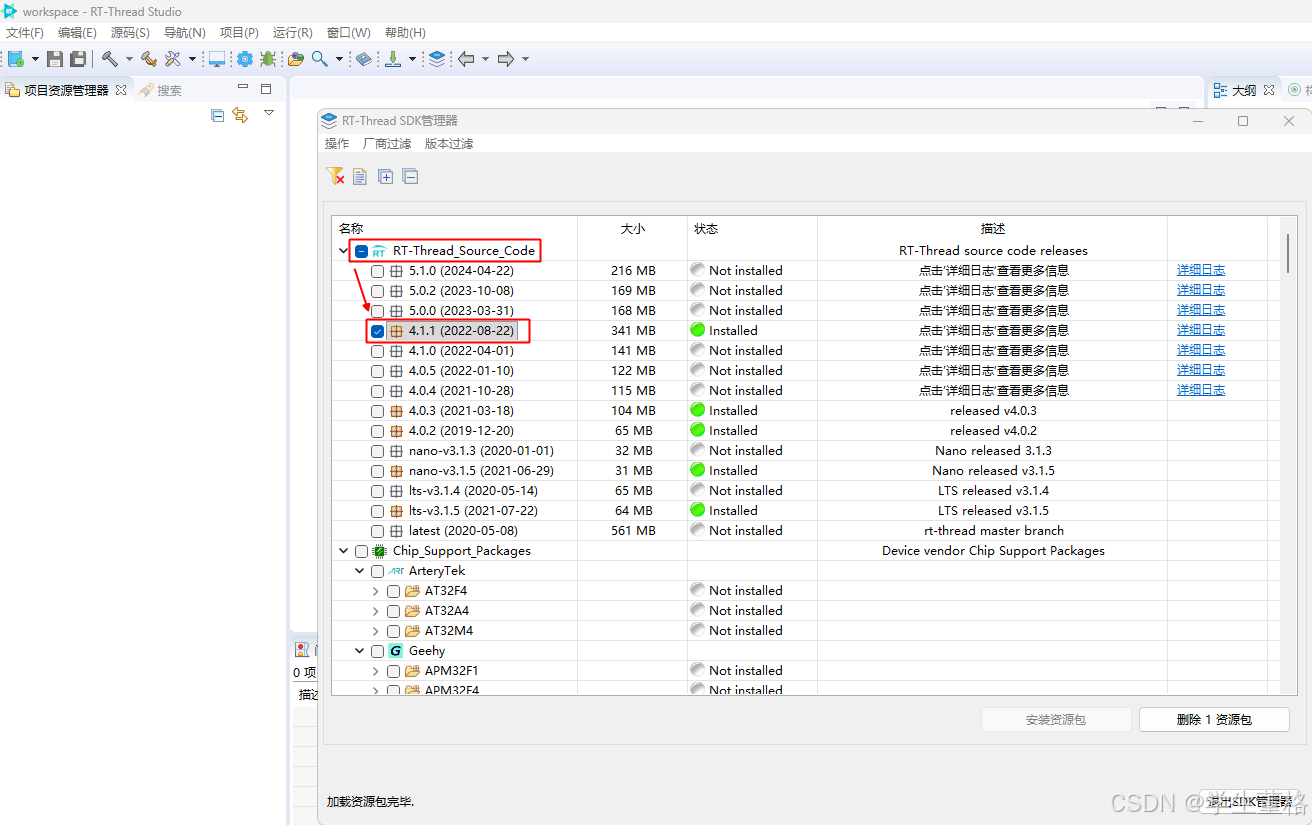Switch to the 搜索 tab
Viewport: 1312px width, 825px height.
[x=160, y=90]
